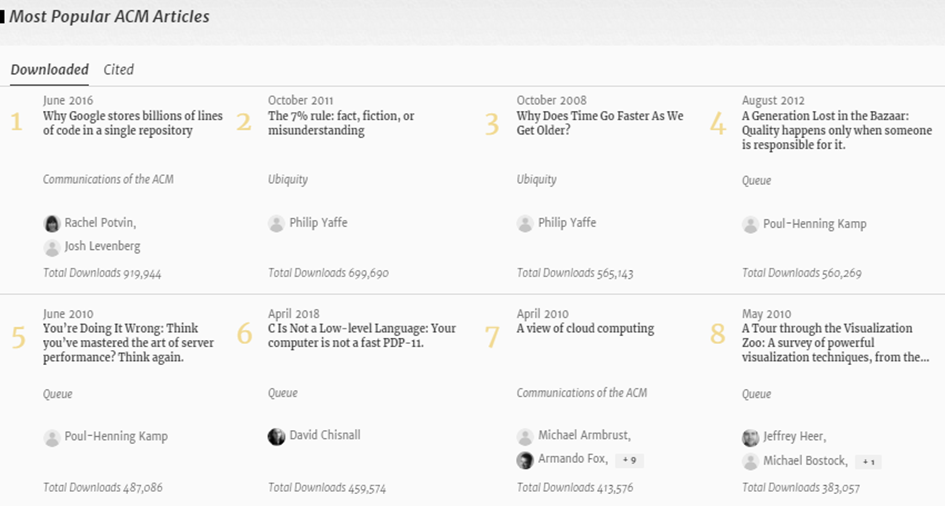Image resolution: width=945 pixels, height=506 pixels.
Task: Open 'Why Google stores billions of lines' article
Action: pyautogui.click(x=133, y=123)
